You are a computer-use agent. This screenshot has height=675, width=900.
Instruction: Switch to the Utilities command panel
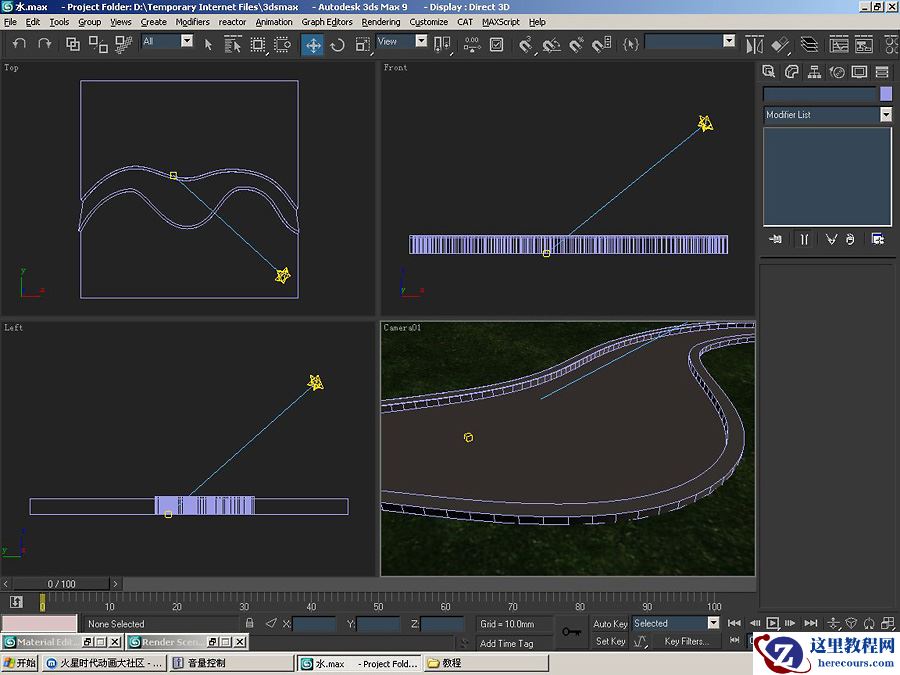click(x=881, y=72)
